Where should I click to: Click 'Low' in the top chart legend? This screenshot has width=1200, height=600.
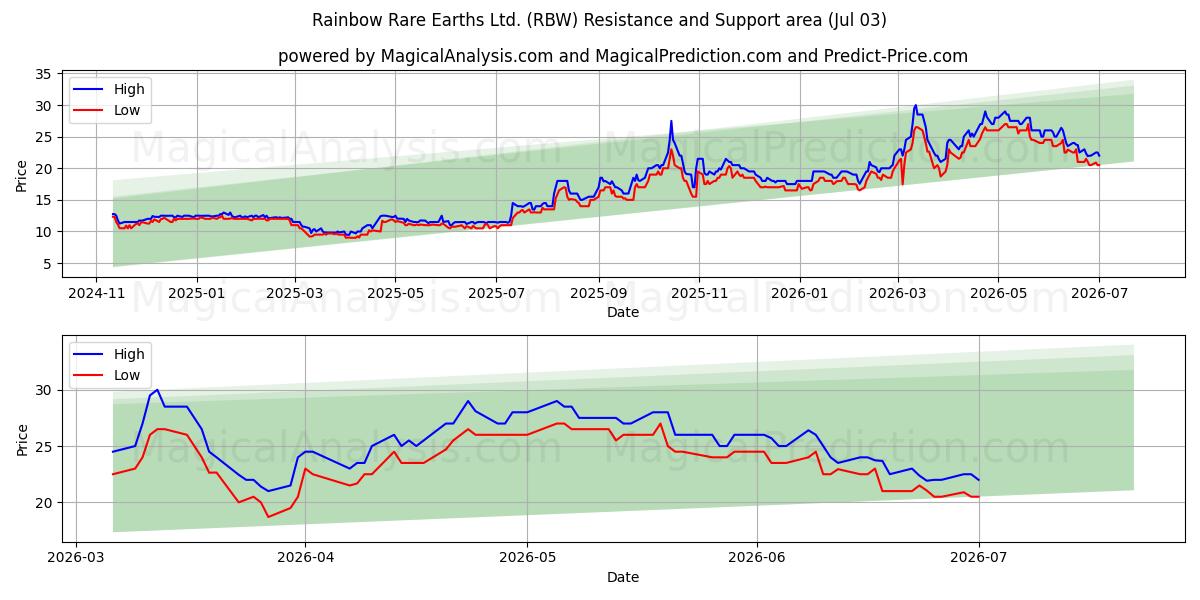(x=127, y=111)
